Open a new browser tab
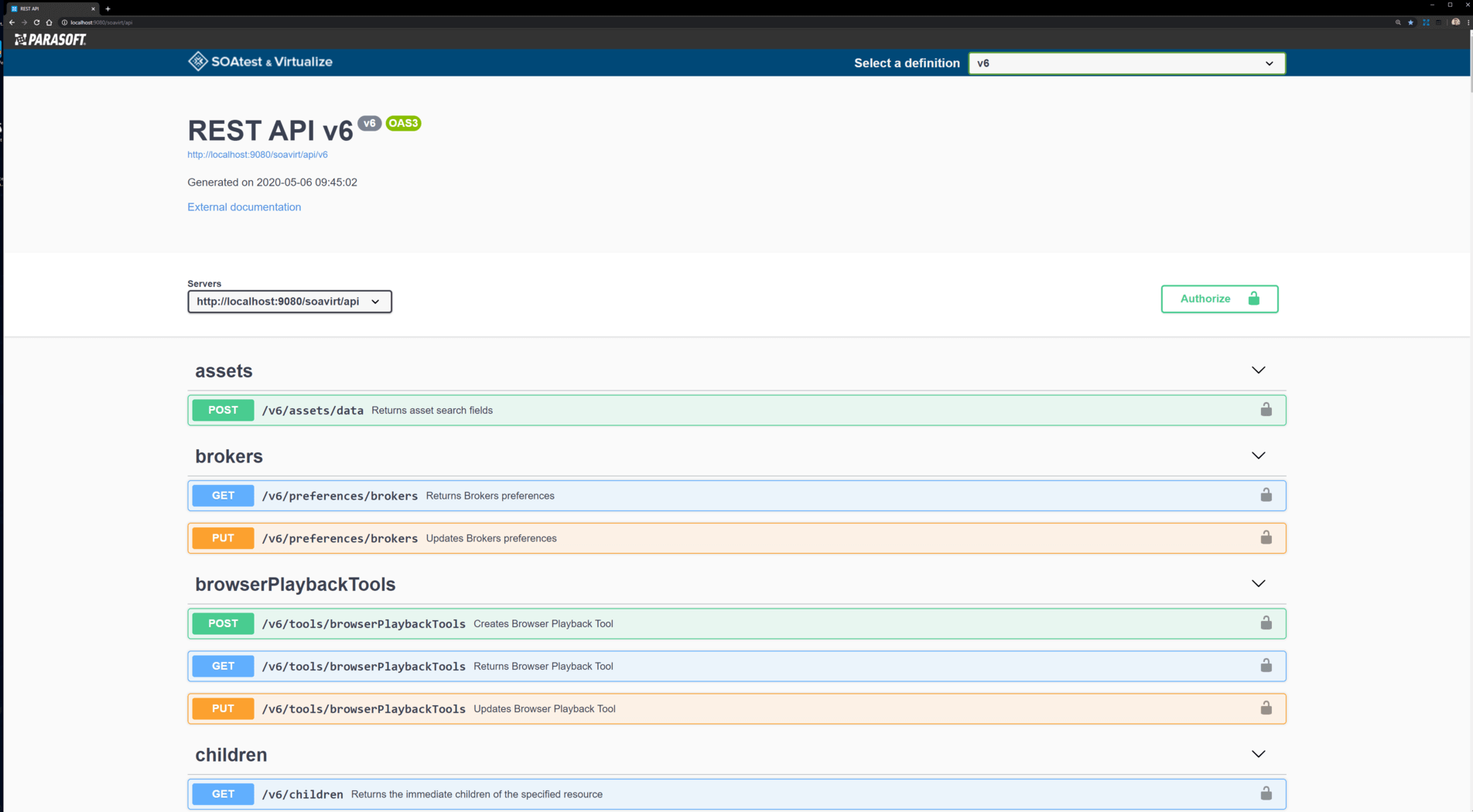This screenshot has height=812, width=1473. point(108,9)
